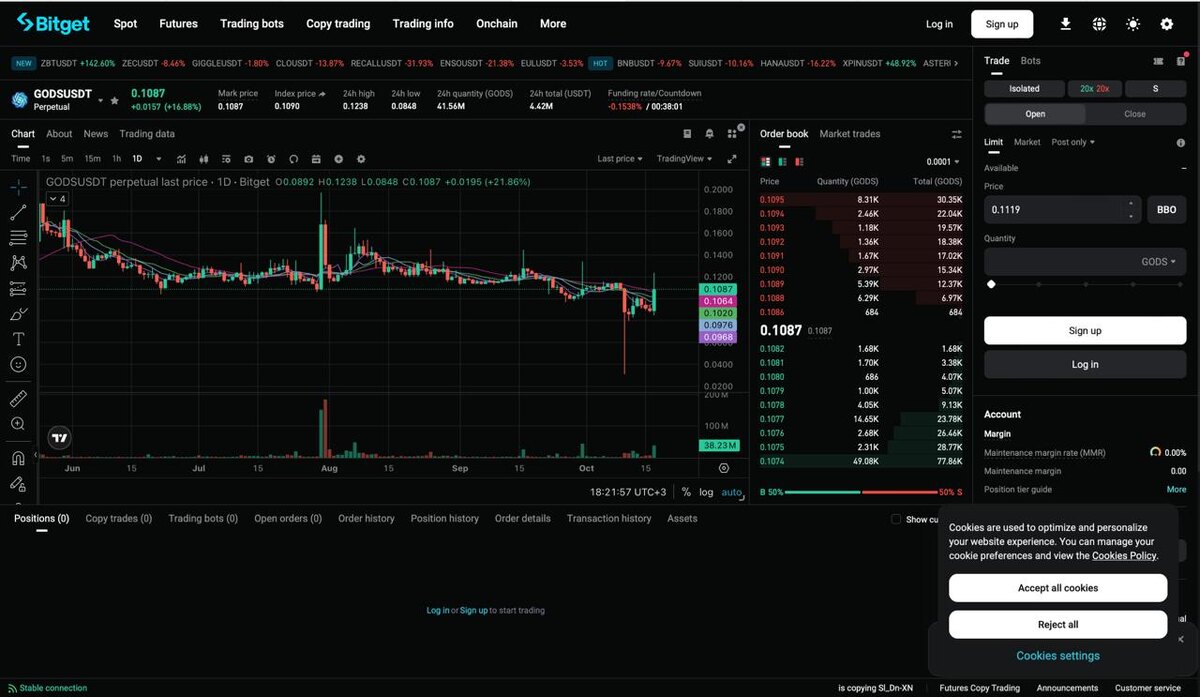Change candlestick chart style
This screenshot has height=697, width=1200.
(x=204, y=159)
